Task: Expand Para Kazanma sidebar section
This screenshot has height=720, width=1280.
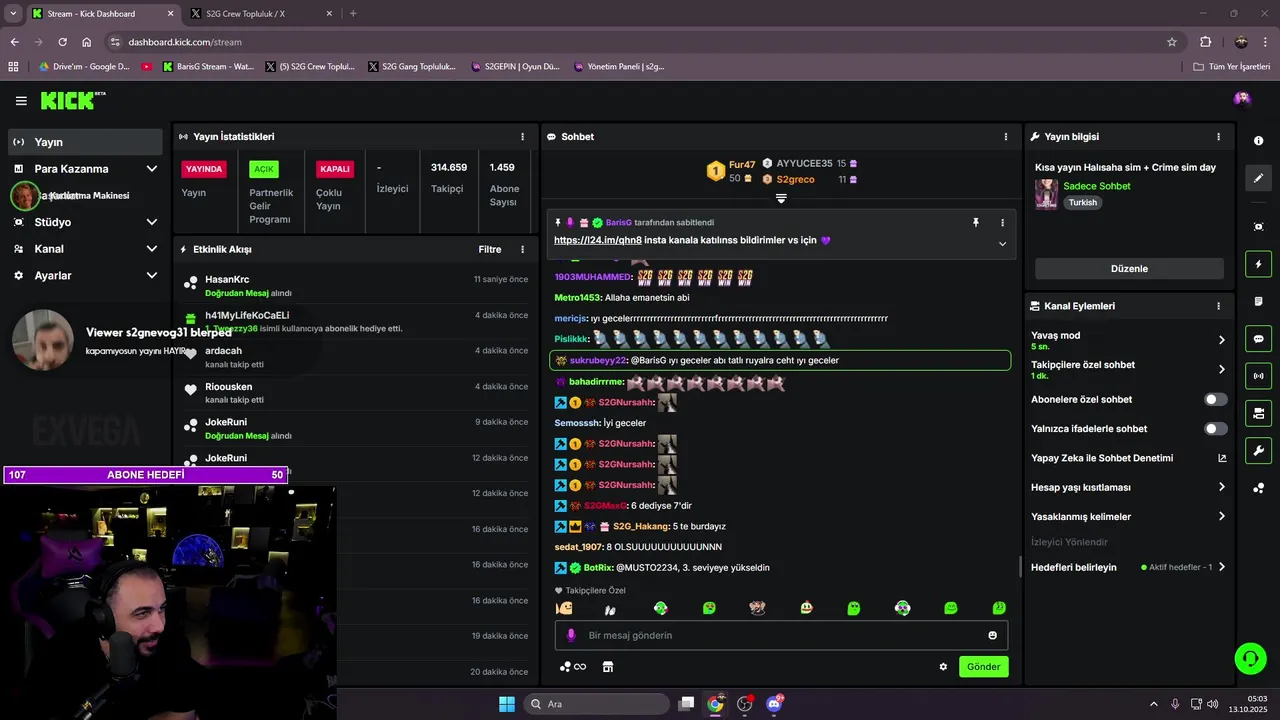Action: coord(152,169)
